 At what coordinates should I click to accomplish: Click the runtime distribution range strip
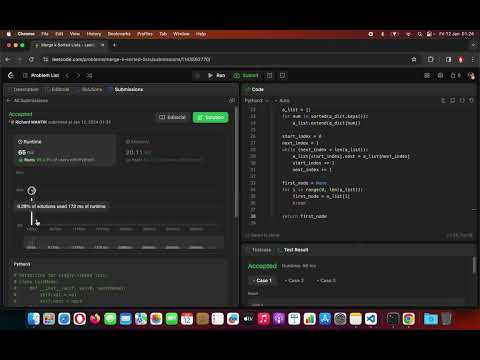tap(124, 243)
